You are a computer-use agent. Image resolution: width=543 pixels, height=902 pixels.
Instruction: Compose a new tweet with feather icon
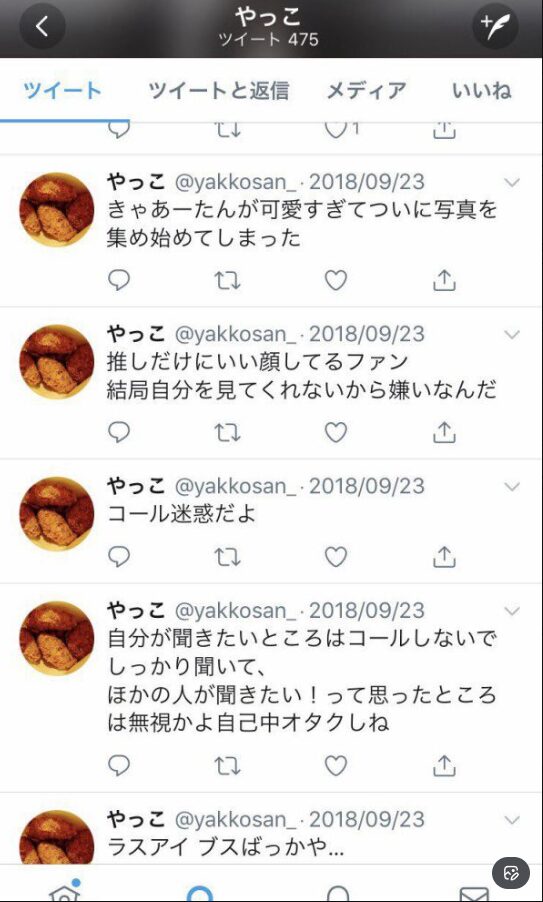[495, 26]
